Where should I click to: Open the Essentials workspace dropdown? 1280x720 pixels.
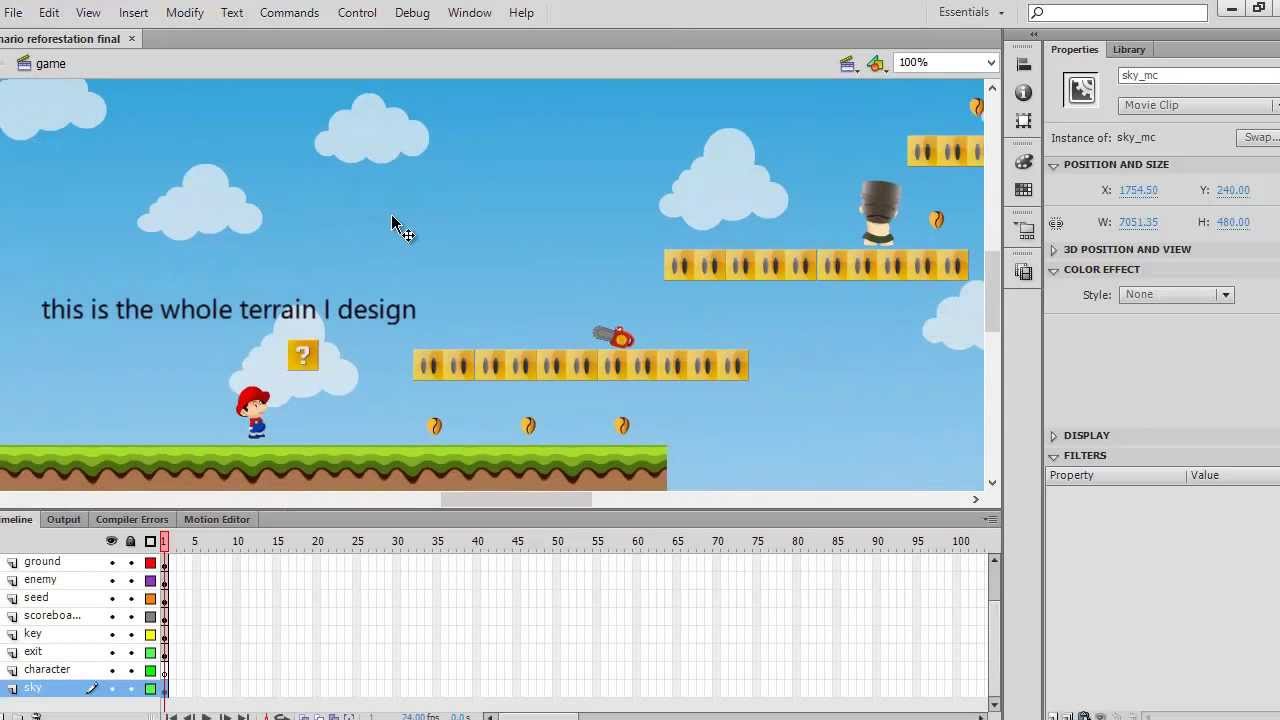pos(971,12)
